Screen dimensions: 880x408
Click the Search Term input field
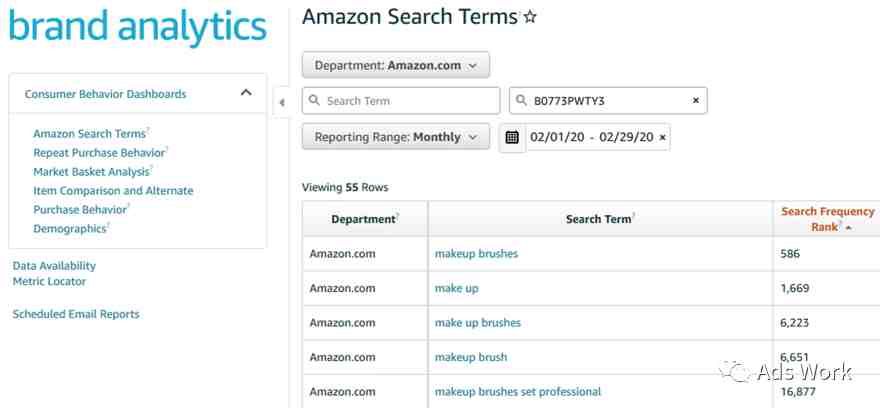(401, 100)
